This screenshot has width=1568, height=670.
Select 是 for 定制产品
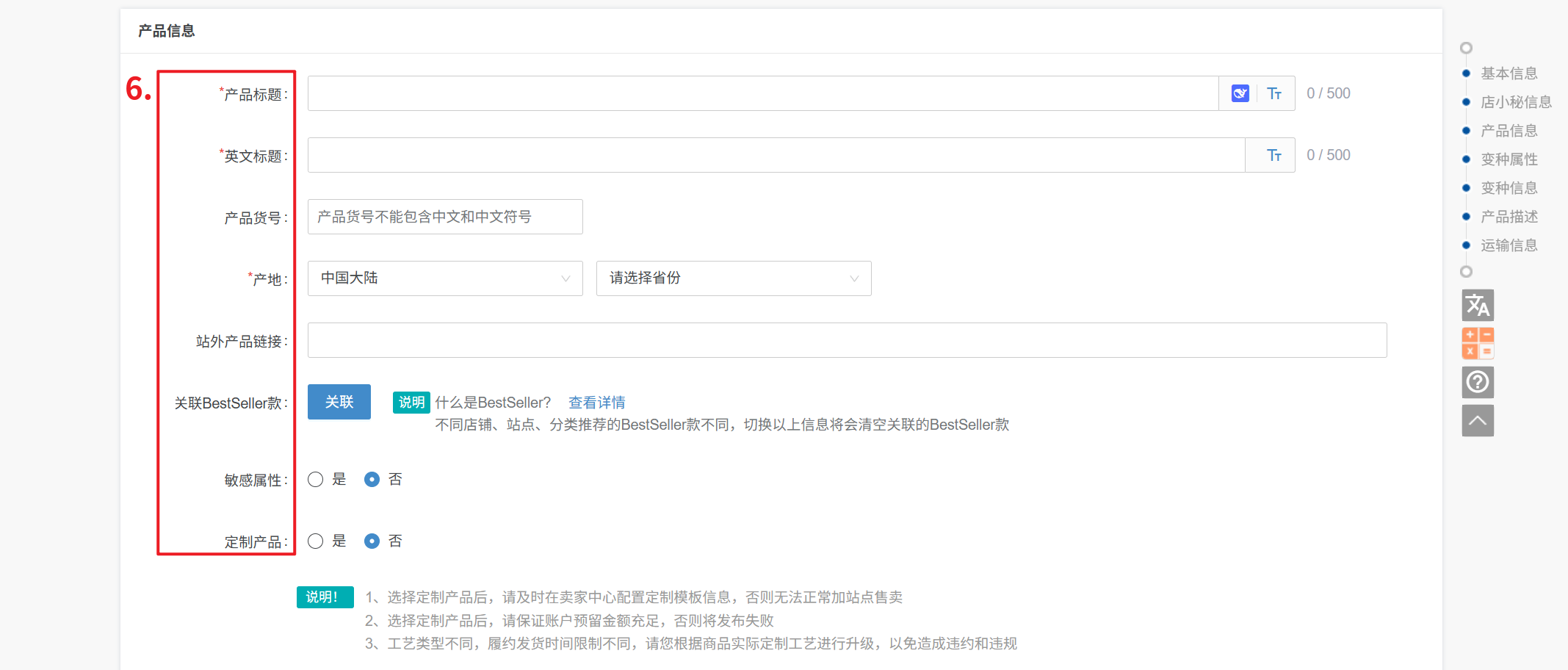click(316, 541)
